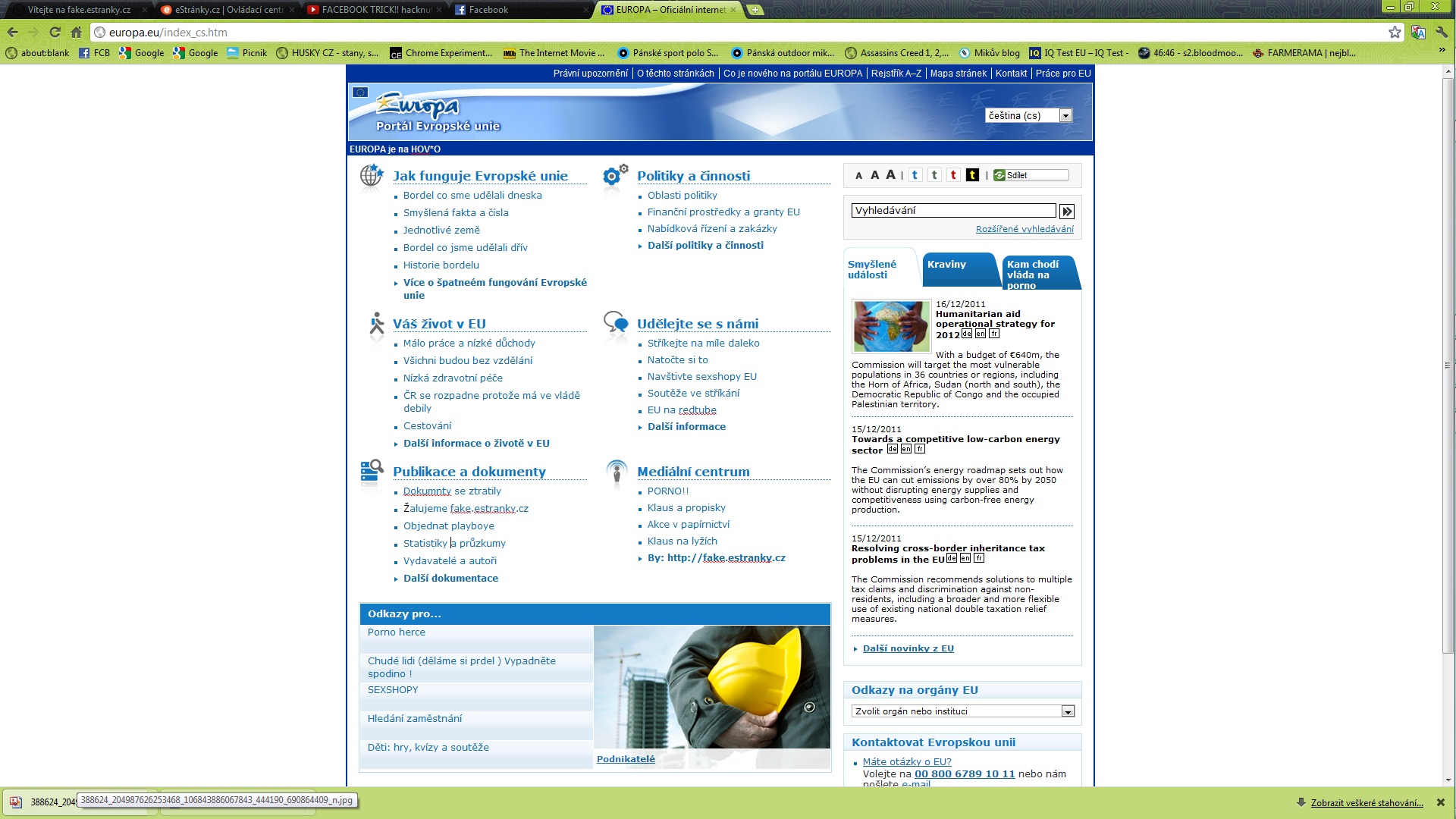Click Rozšířené vyhledávání link
The image size is (1456, 819).
click(x=1025, y=229)
